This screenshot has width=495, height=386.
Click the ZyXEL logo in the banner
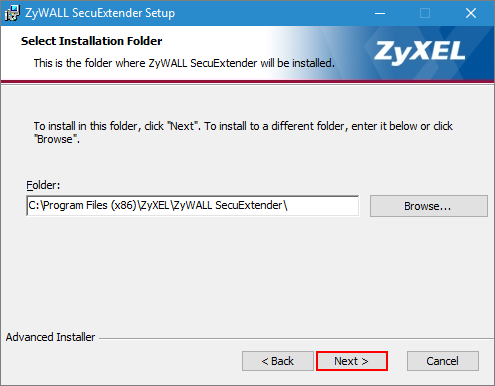point(419,52)
